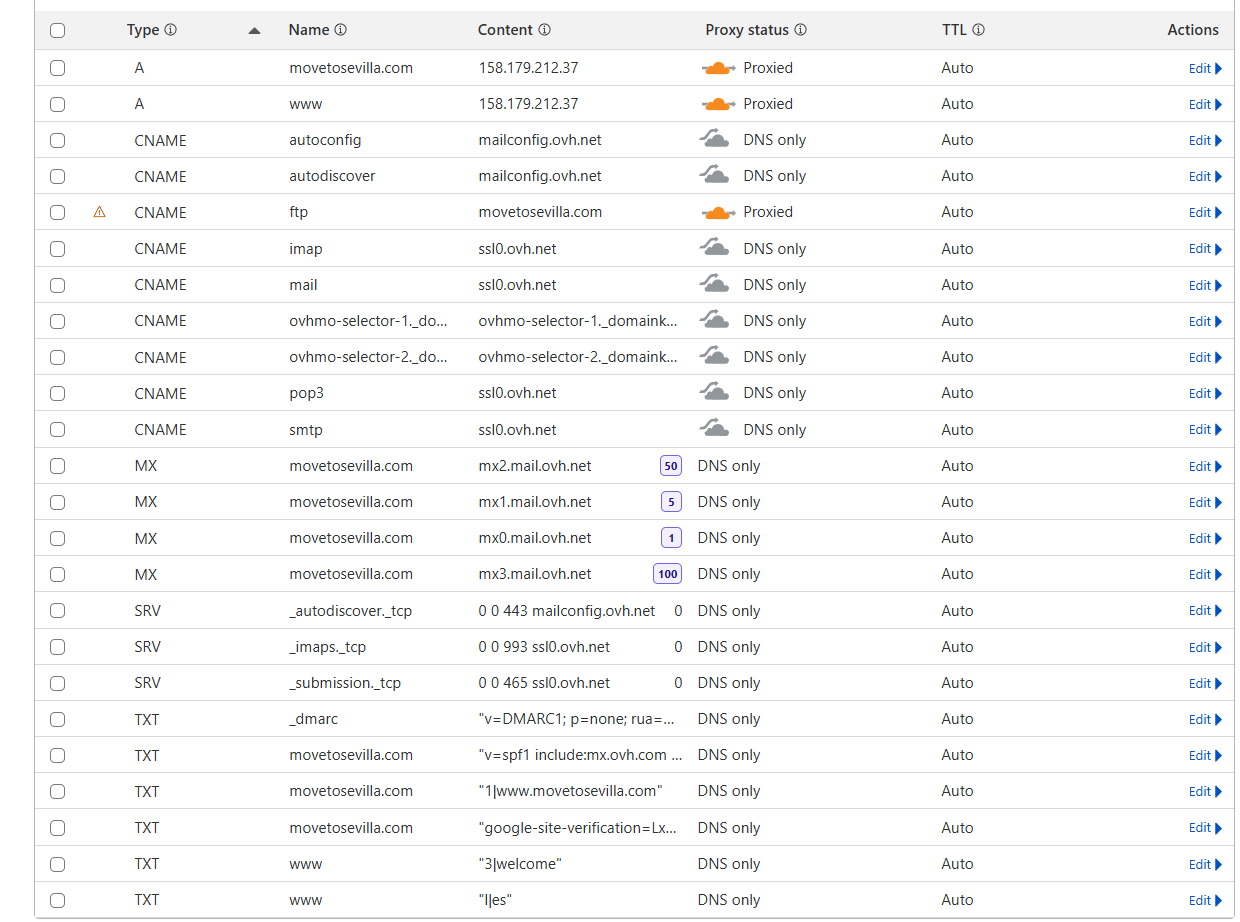The width and height of the screenshot is (1240, 922).
Task: Click the grey cloud icon on the smtp row
Action: coord(714,429)
